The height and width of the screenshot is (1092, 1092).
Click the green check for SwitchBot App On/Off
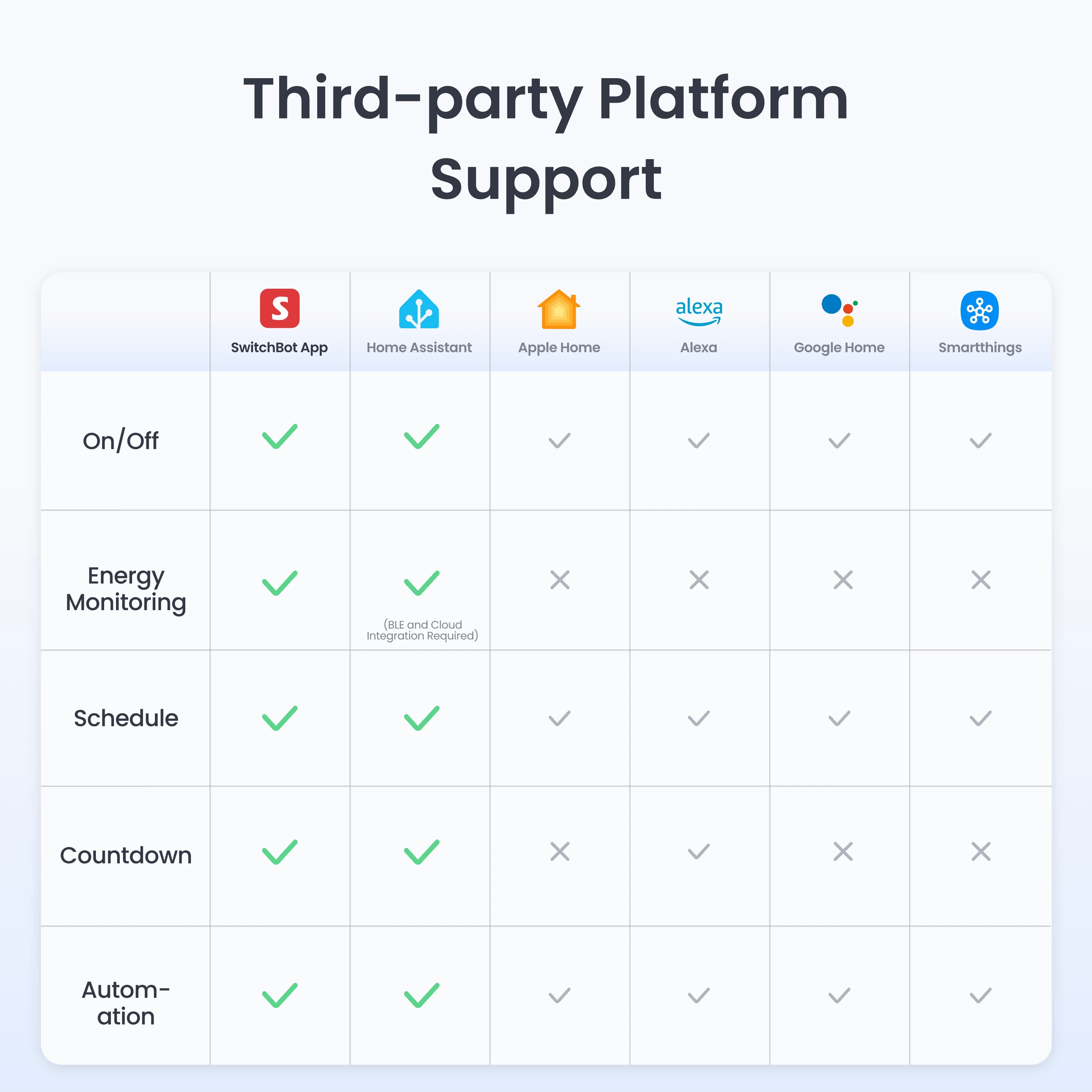[280, 436]
